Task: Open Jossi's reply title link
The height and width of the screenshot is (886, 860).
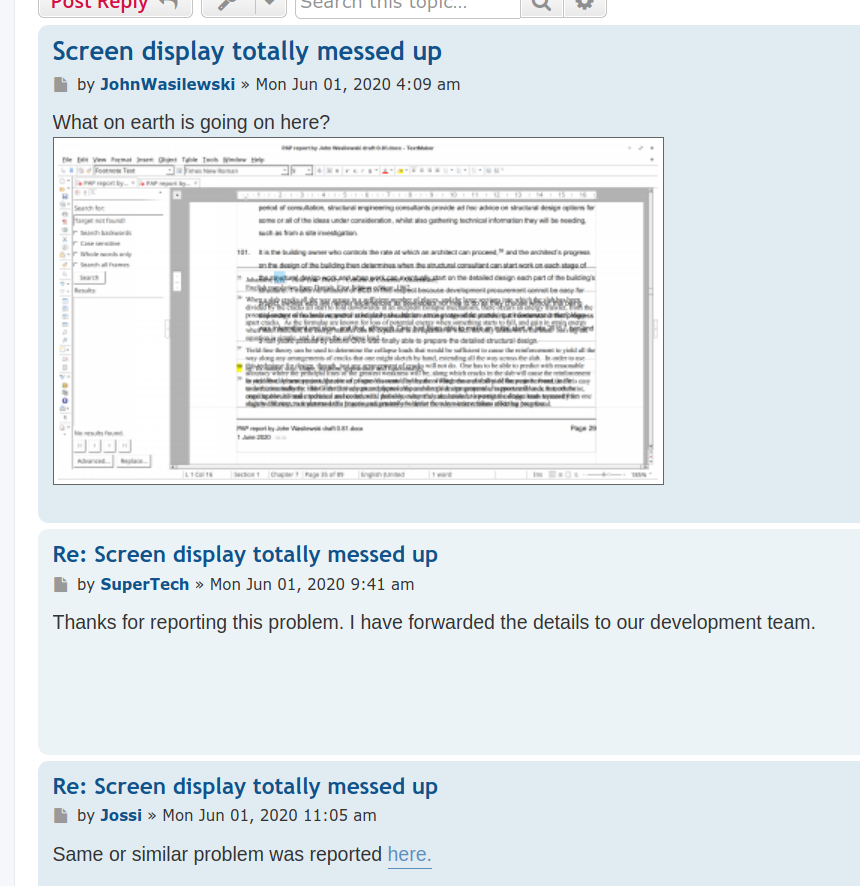Action: pos(245,787)
